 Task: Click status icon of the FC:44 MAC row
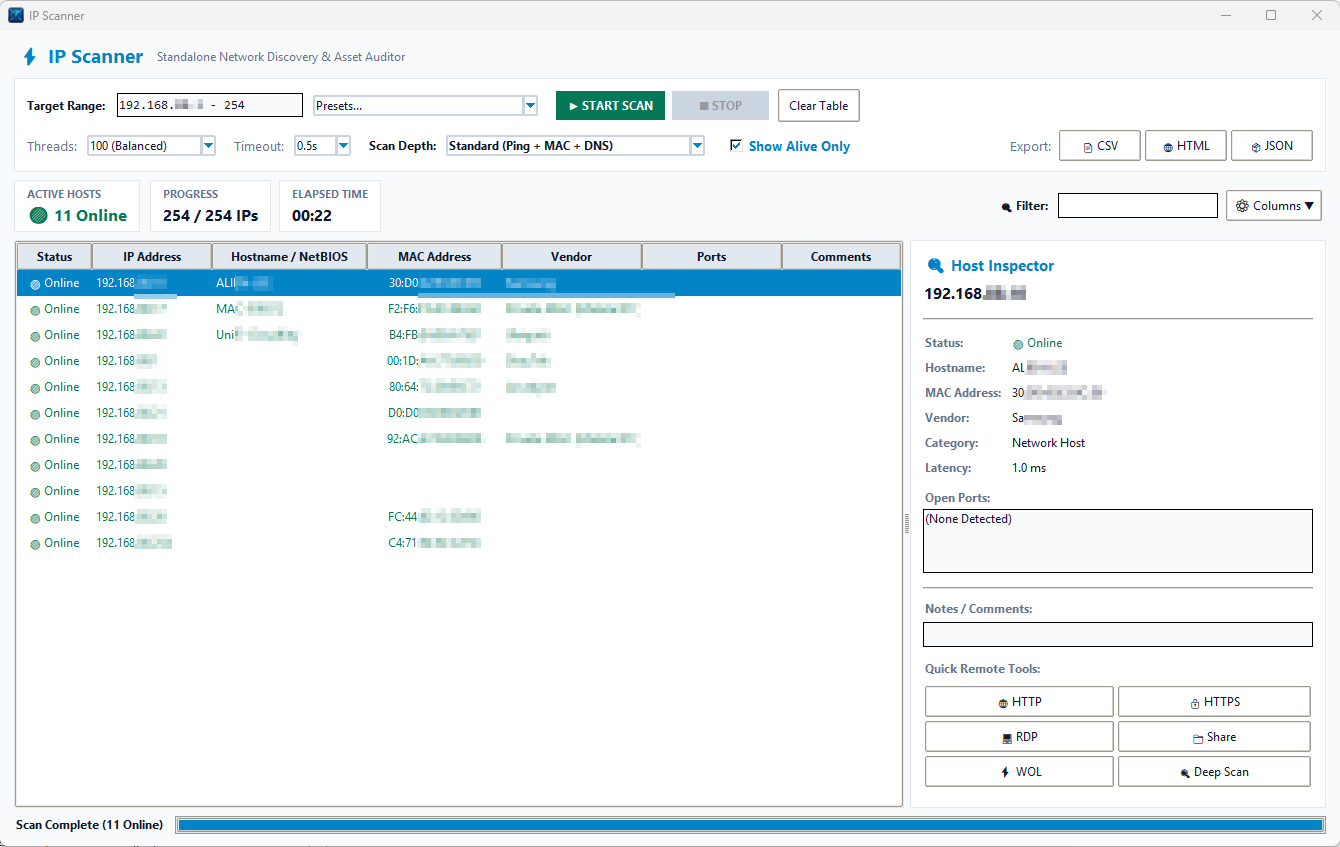coord(35,518)
